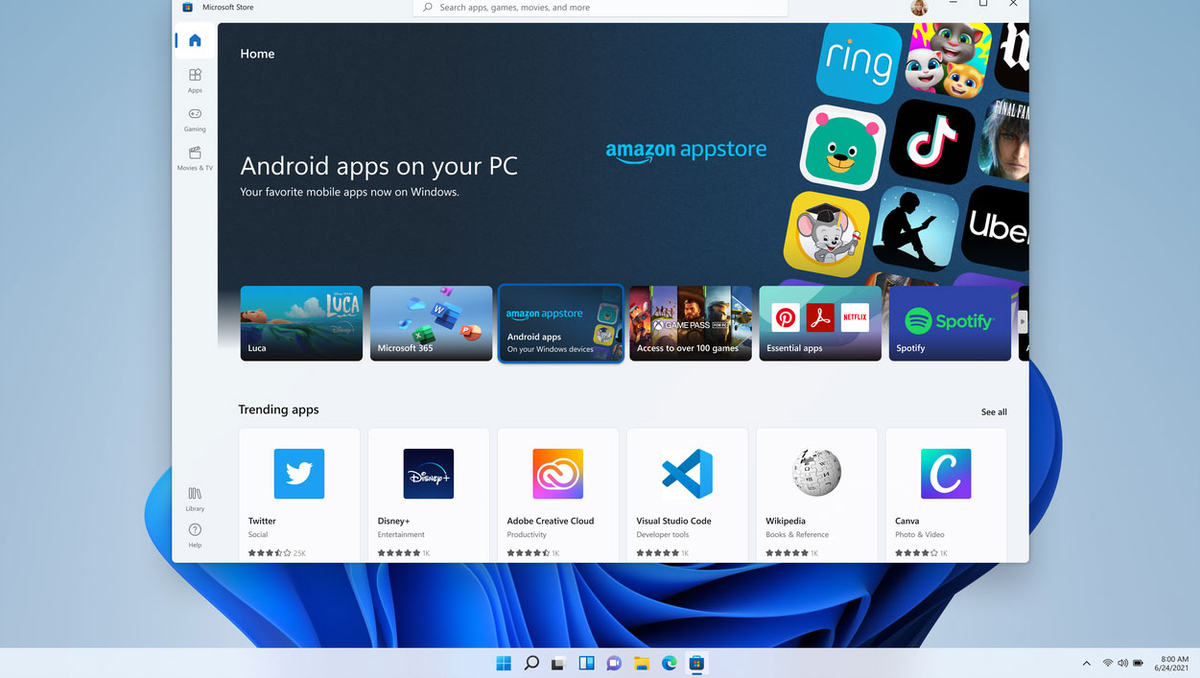
Task: Open the Canva listing title
Action: [x=907, y=521]
